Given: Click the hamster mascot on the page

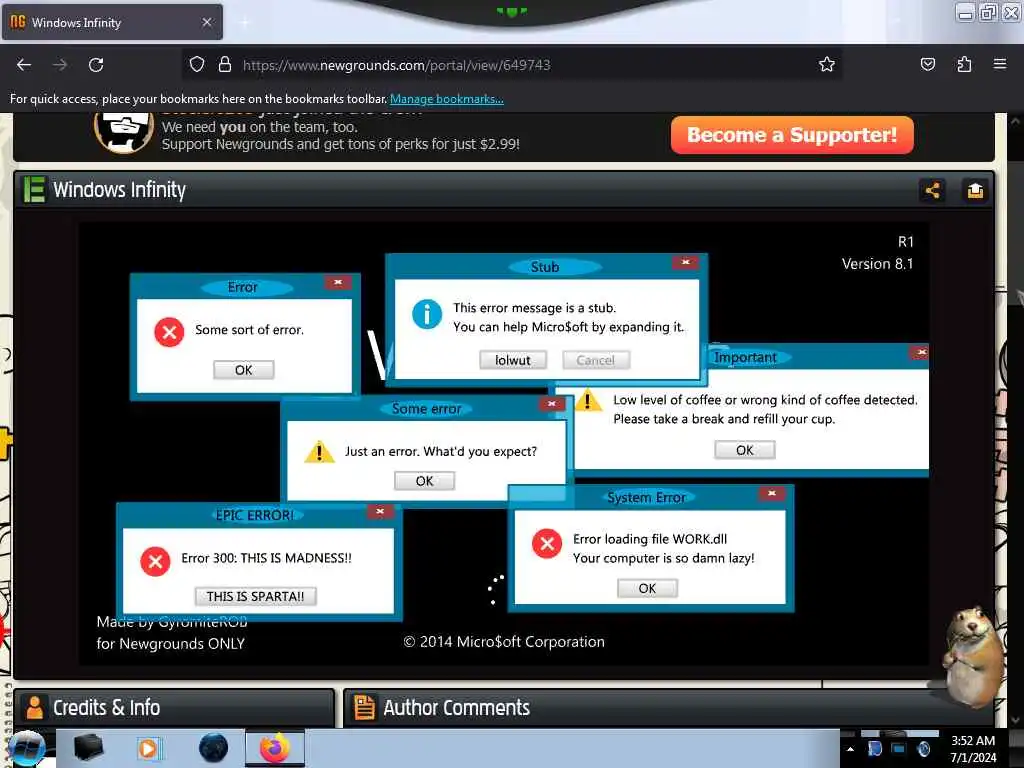Looking at the screenshot, I should [974, 656].
